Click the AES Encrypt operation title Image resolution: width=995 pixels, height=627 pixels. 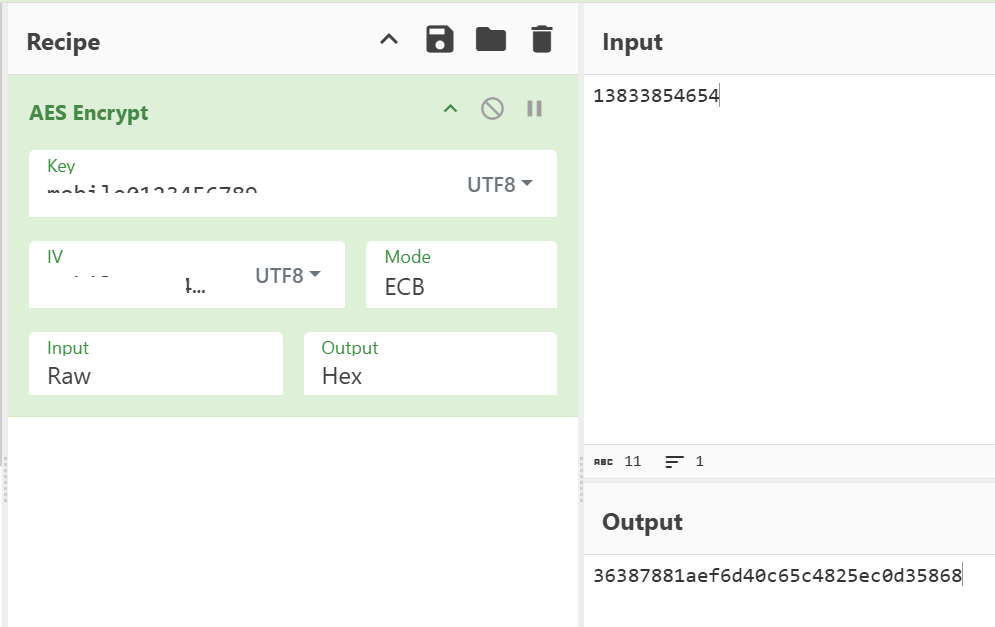click(89, 112)
